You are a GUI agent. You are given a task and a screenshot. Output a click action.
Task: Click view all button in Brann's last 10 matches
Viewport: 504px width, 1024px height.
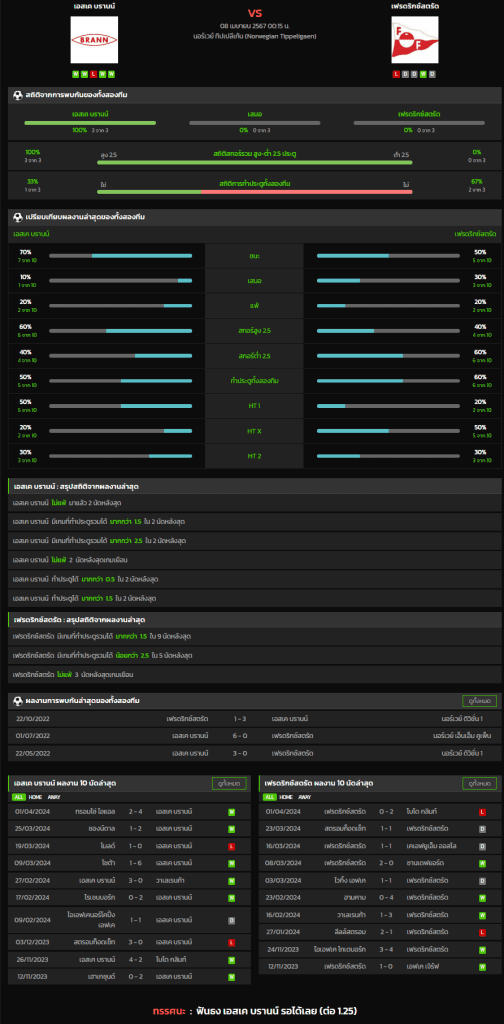pyautogui.click(x=228, y=783)
